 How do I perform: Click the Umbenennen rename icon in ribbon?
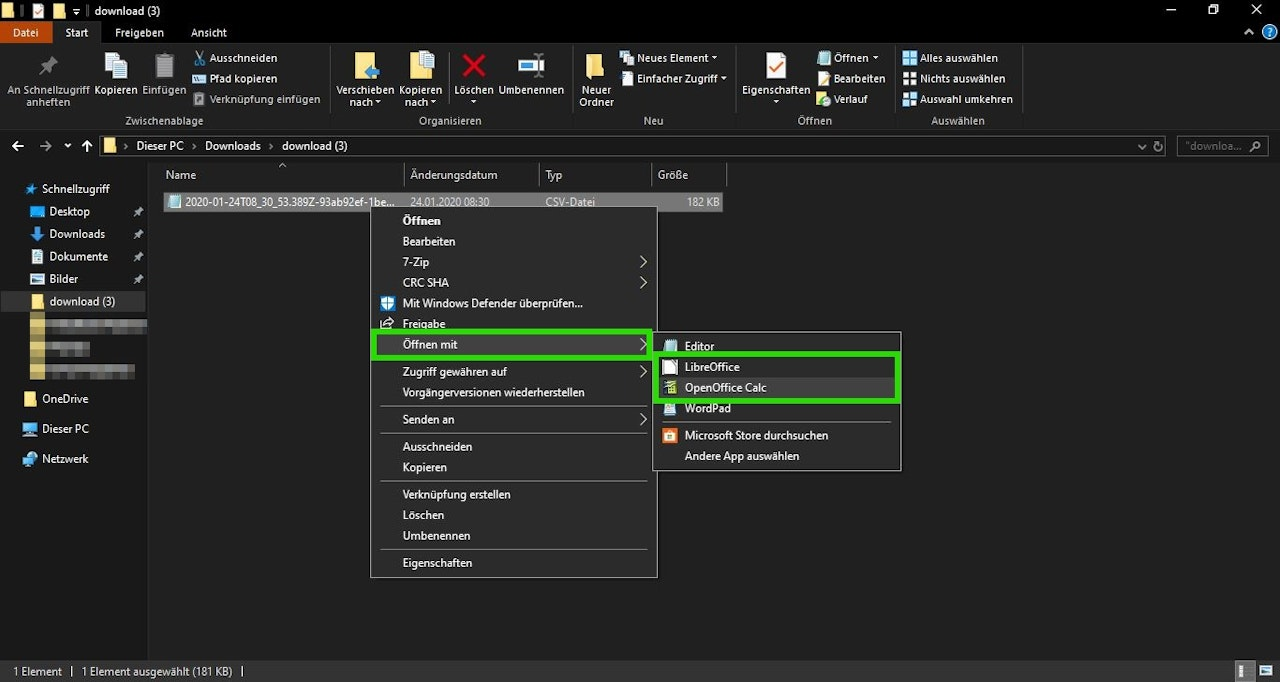point(531,67)
